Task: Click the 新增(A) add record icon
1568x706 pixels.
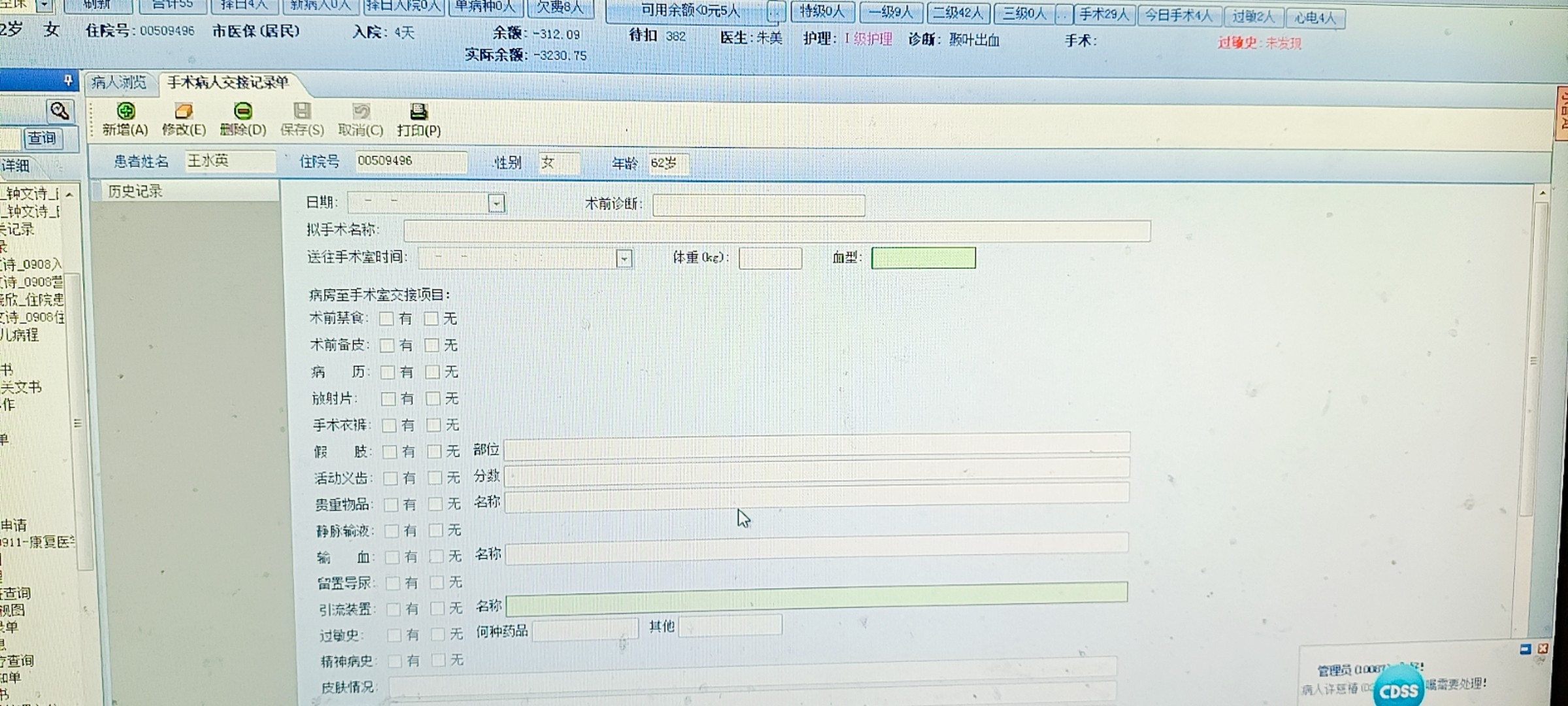Action: coord(125,112)
